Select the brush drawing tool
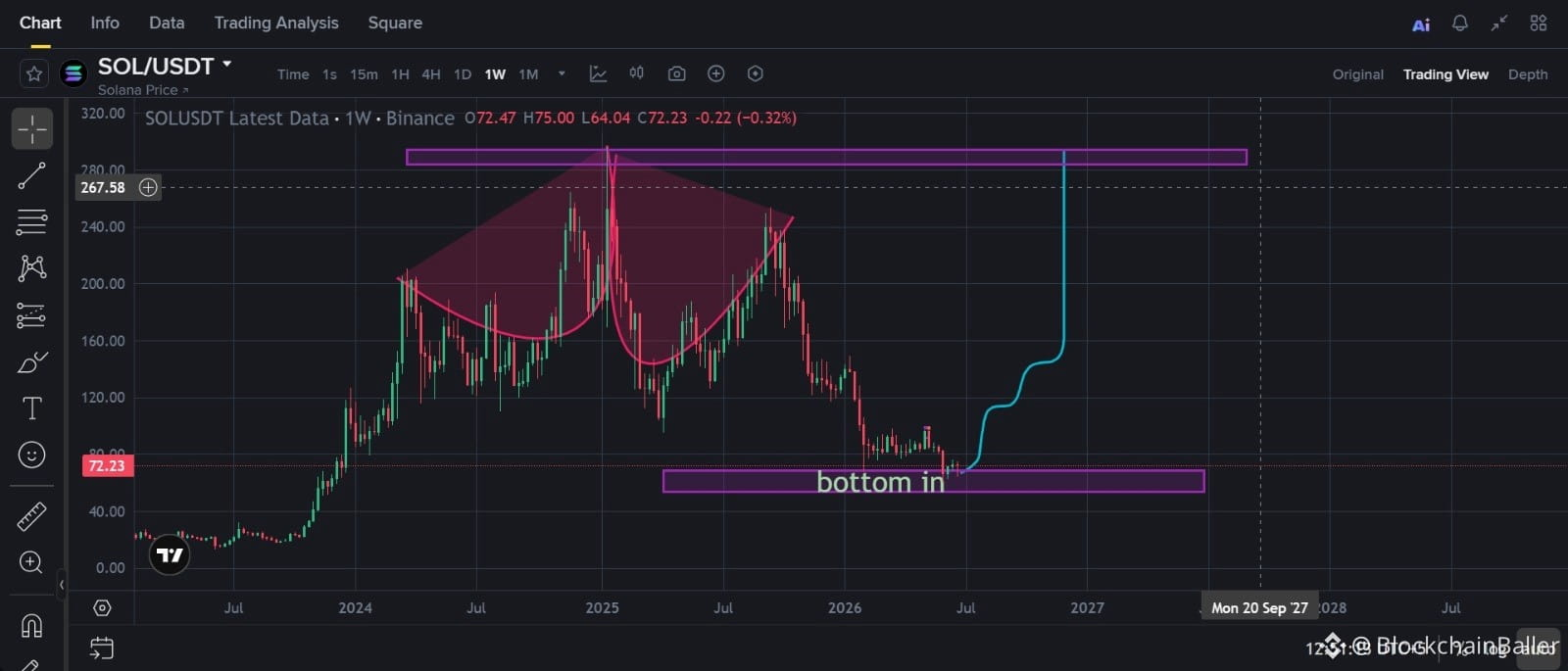Image resolution: width=1568 pixels, height=671 pixels. point(31,362)
